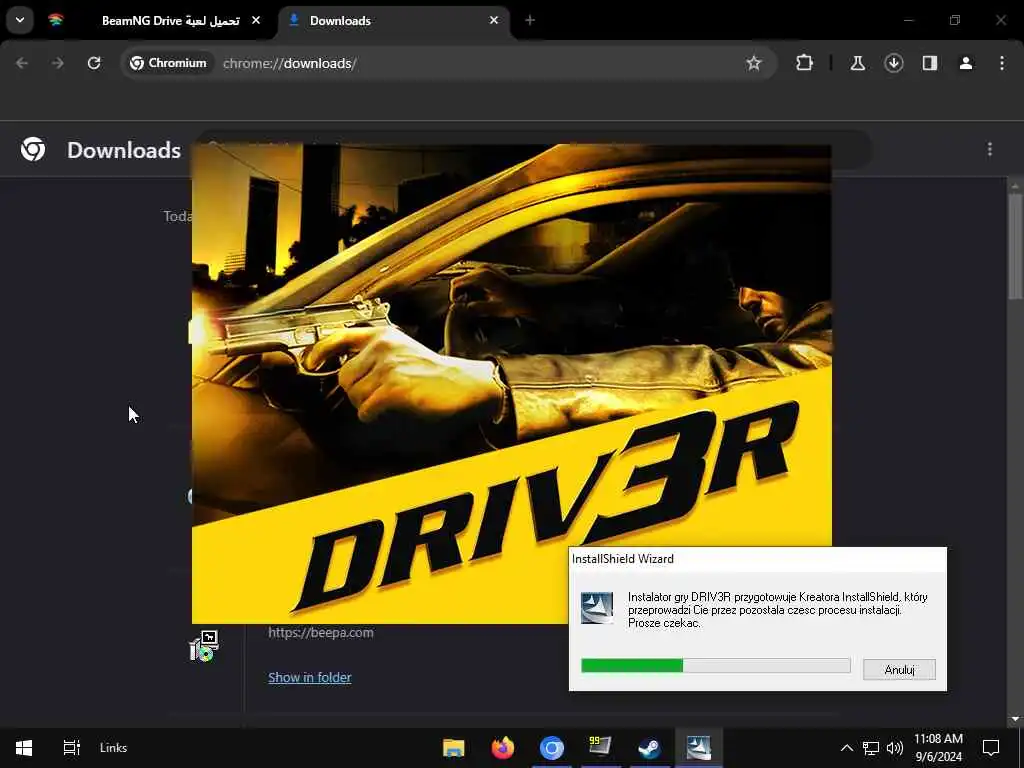Toggle the side panel
This screenshot has width=1024, height=768.
[929, 63]
